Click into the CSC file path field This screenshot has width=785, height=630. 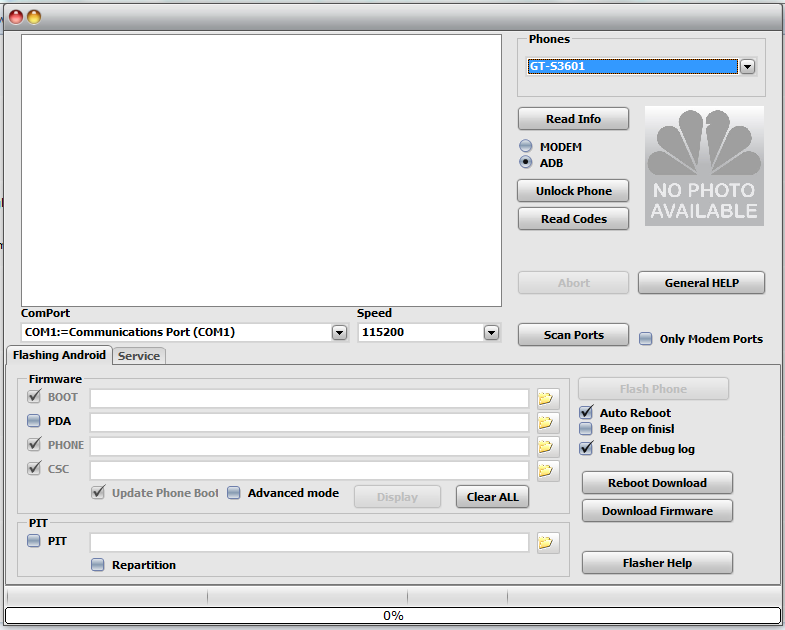click(309, 471)
